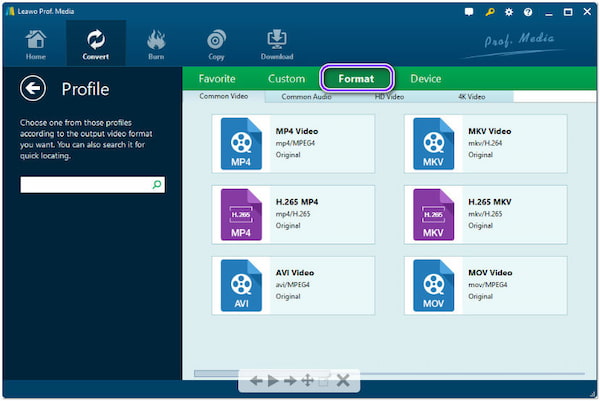Click the avi/MPEG4 codec text

(293, 285)
